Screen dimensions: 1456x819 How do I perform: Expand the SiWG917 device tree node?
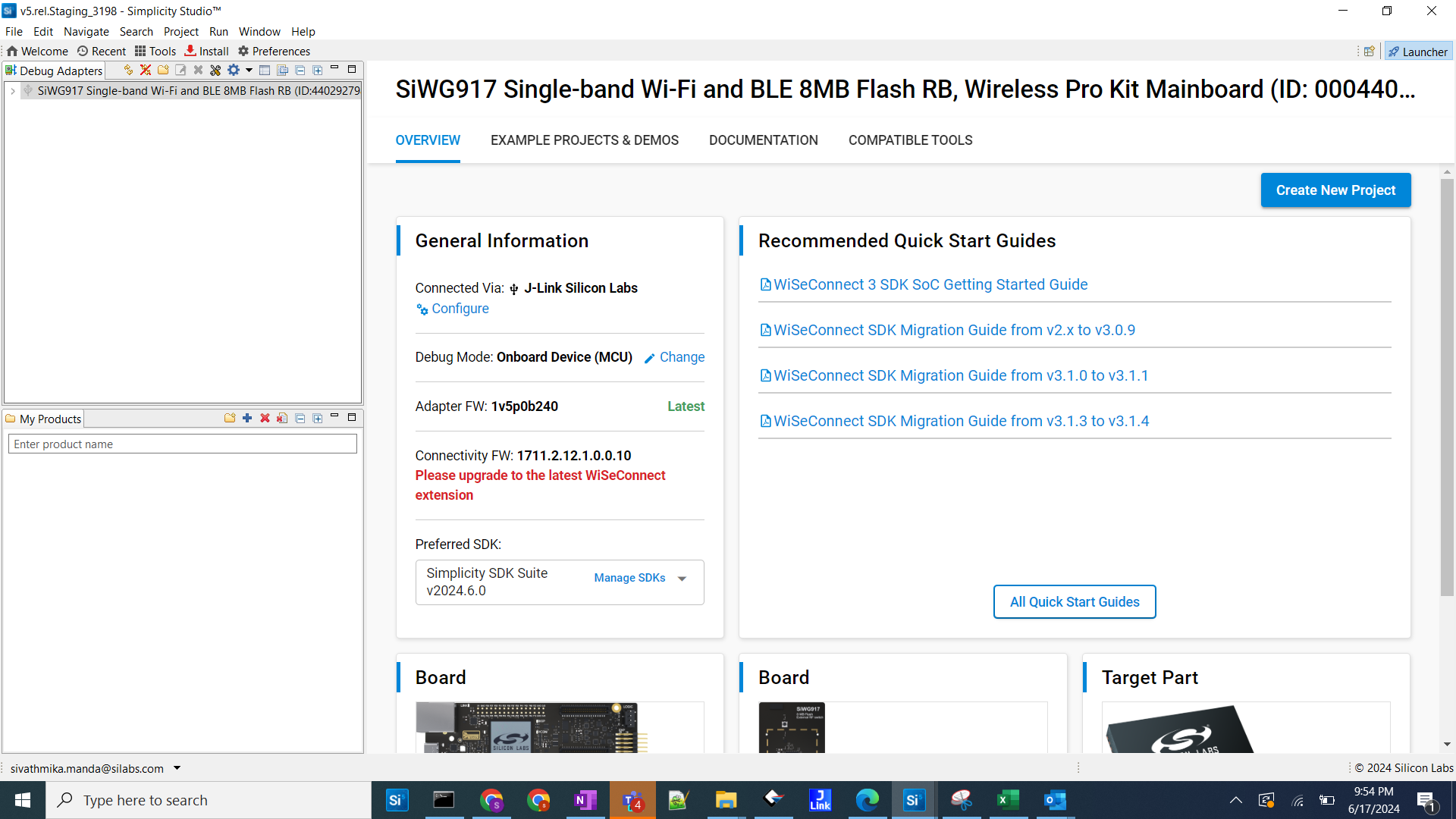point(13,90)
